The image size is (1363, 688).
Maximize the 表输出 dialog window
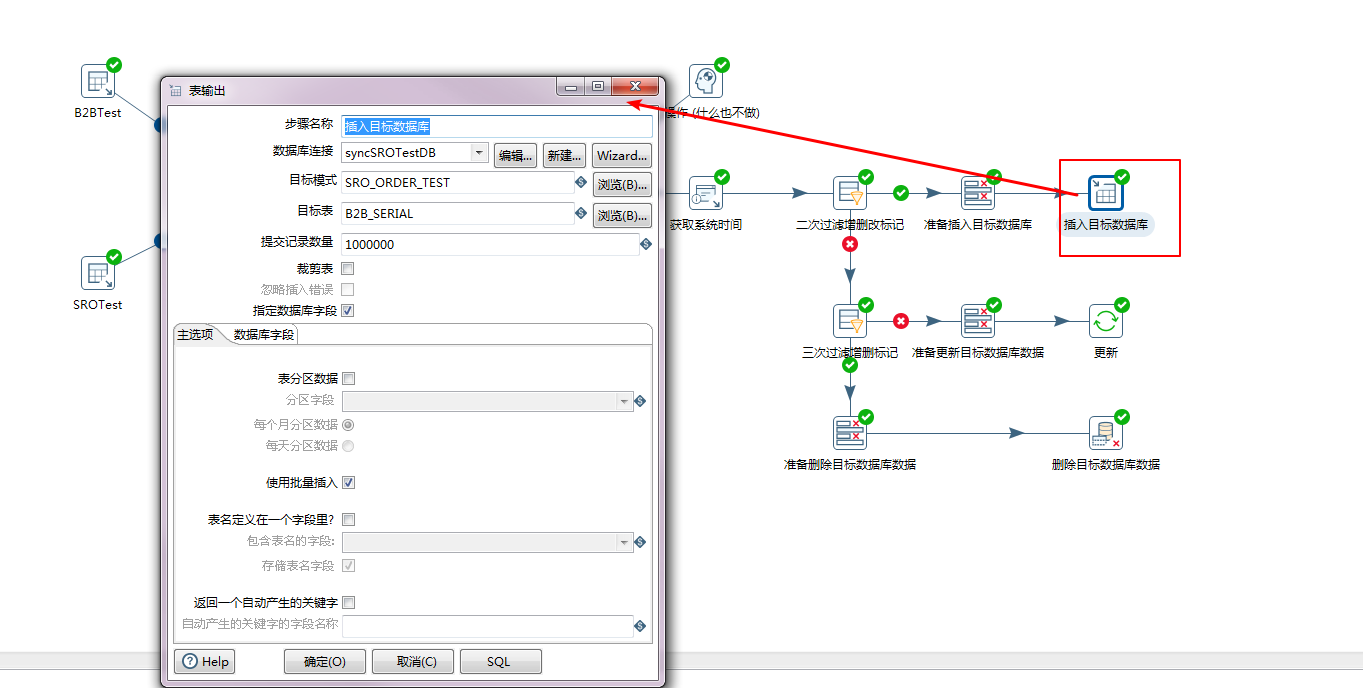click(x=597, y=87)
